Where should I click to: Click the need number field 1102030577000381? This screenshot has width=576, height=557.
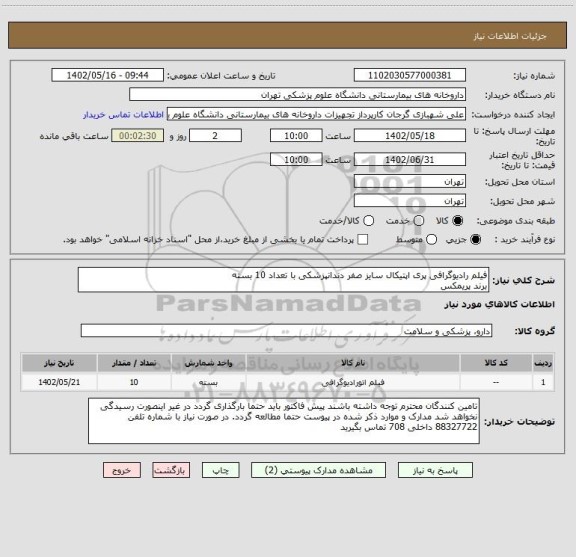(x=410, y=75)
